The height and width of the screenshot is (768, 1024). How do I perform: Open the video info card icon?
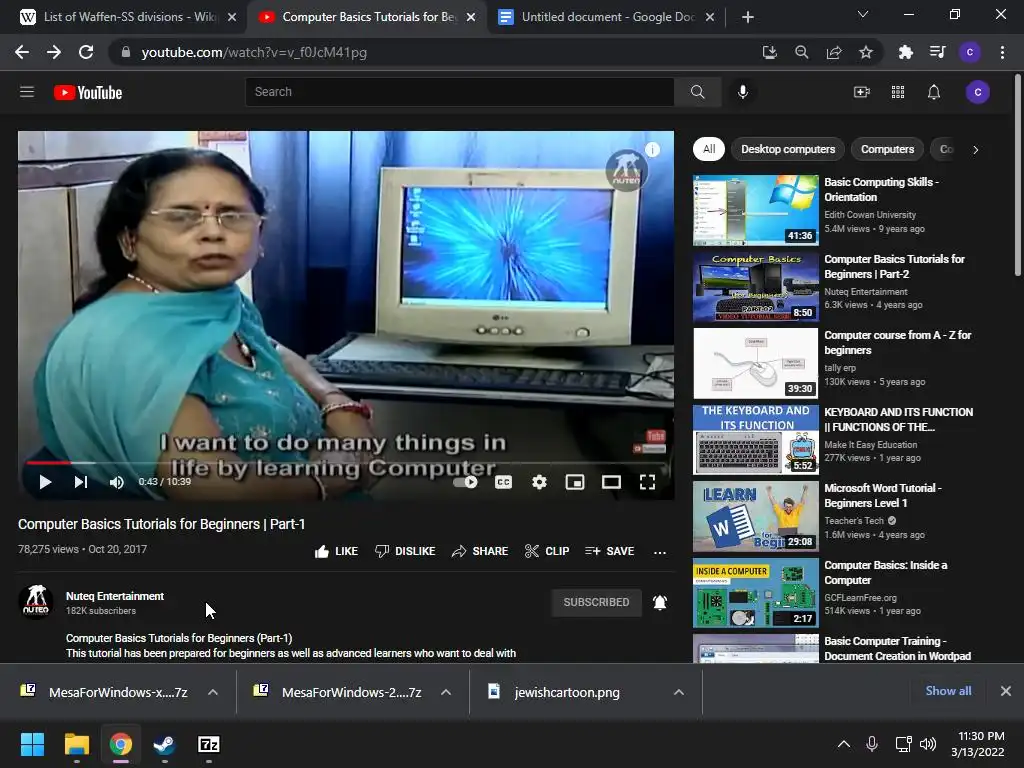coord(652,150)
